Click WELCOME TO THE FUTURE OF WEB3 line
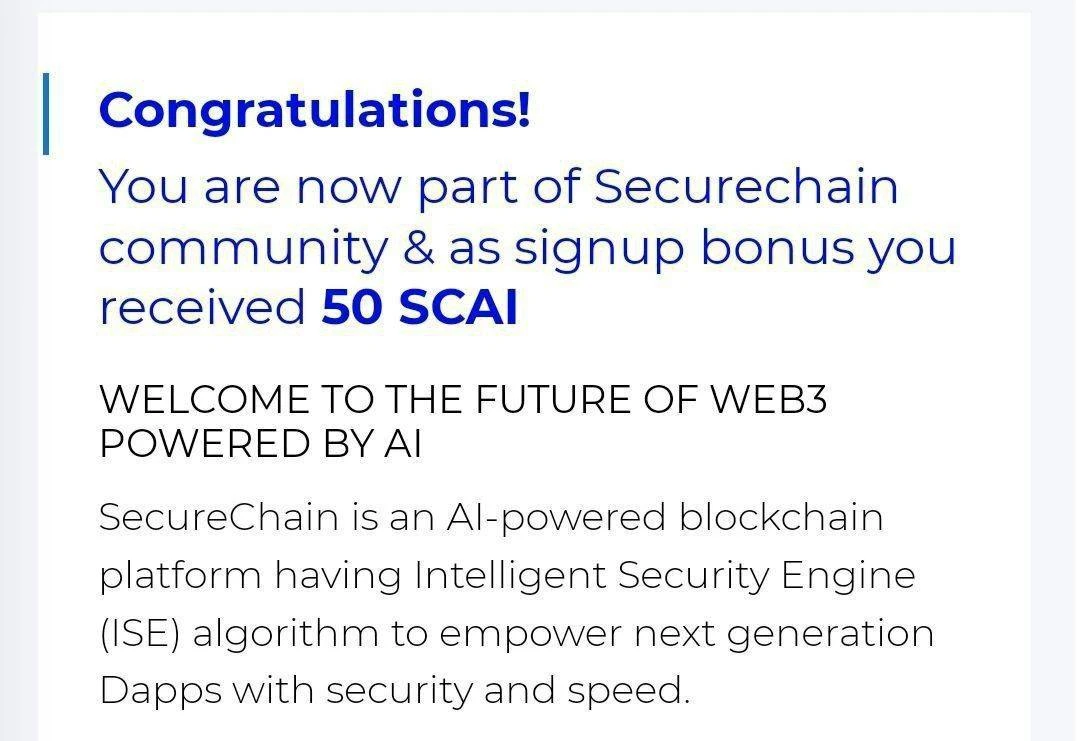This screenshot has width=1080, height=741. 463,400
